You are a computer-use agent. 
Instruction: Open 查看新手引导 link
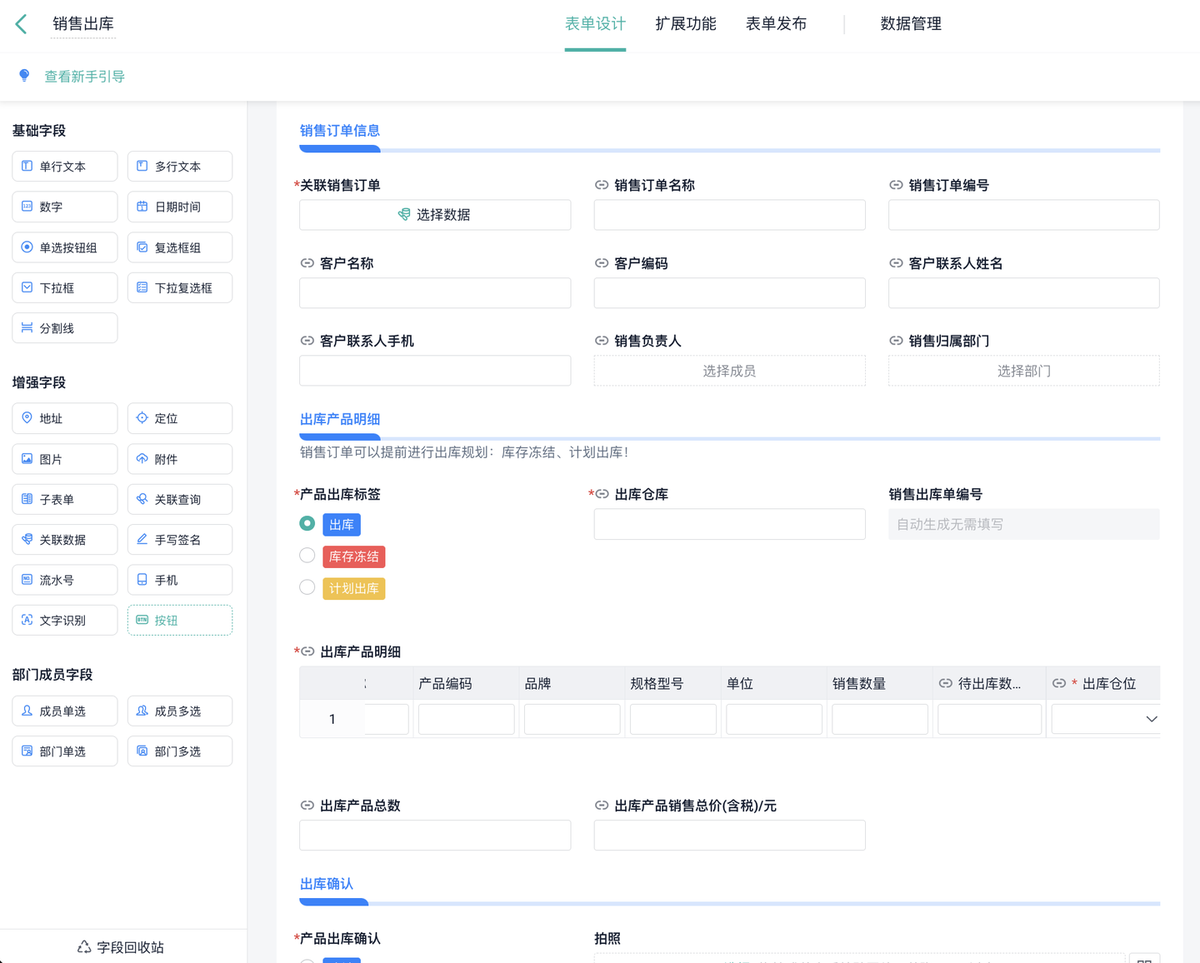tap(84, 76)
